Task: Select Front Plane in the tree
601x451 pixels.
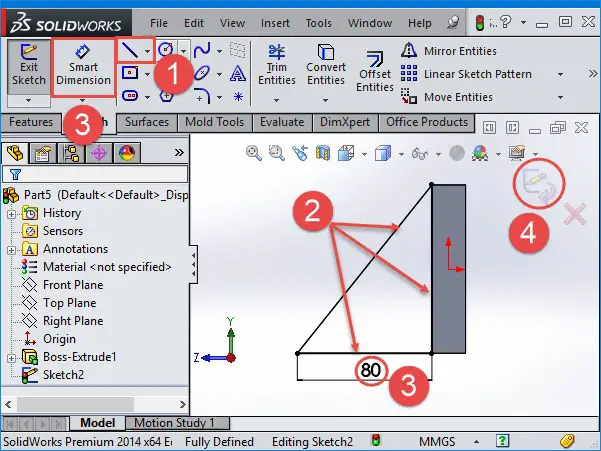Action: tap(73, 285)
